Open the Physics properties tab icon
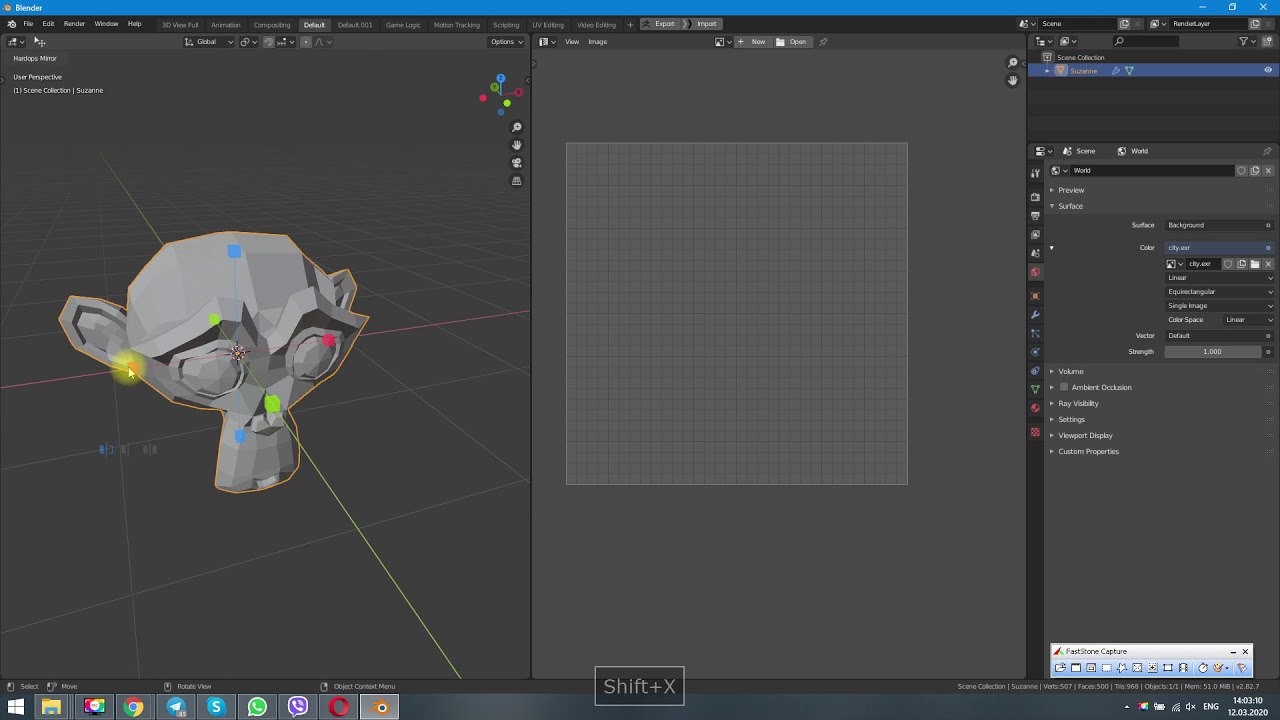 tap(1035, 352)
